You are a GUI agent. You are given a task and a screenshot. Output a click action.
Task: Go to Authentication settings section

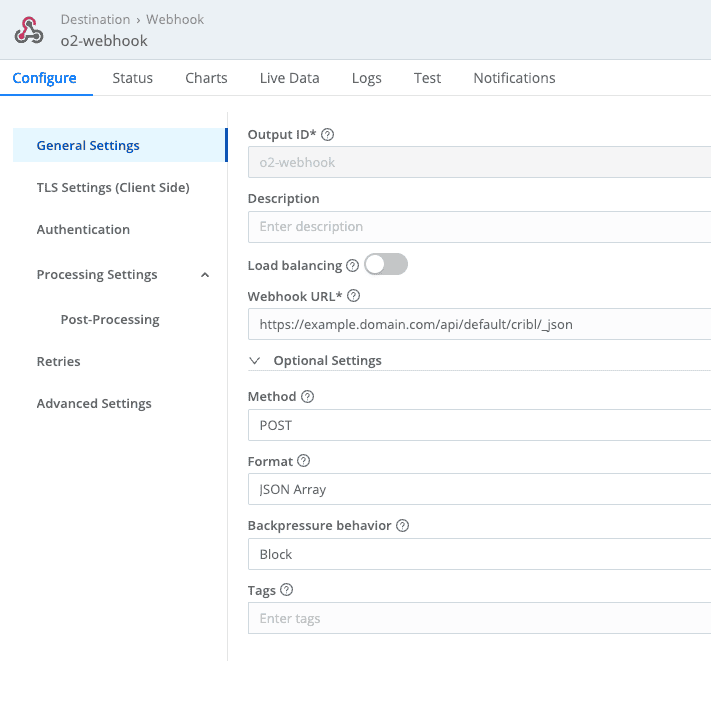coord(83,229)
